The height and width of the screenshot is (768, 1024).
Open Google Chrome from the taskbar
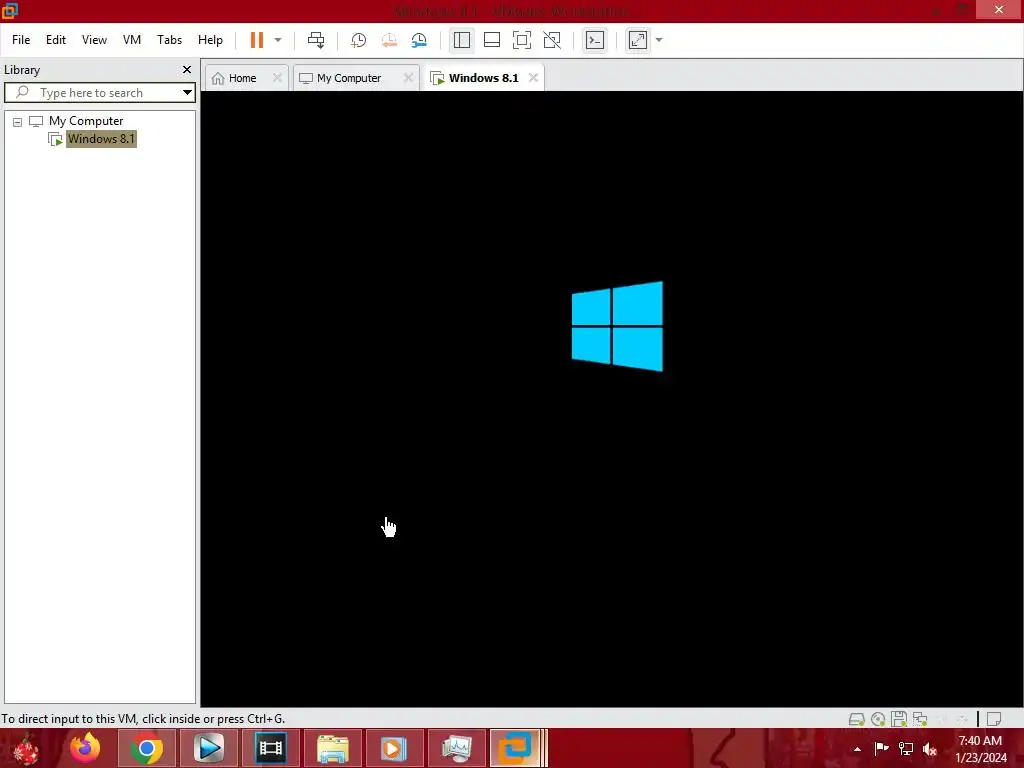[146, 748]
